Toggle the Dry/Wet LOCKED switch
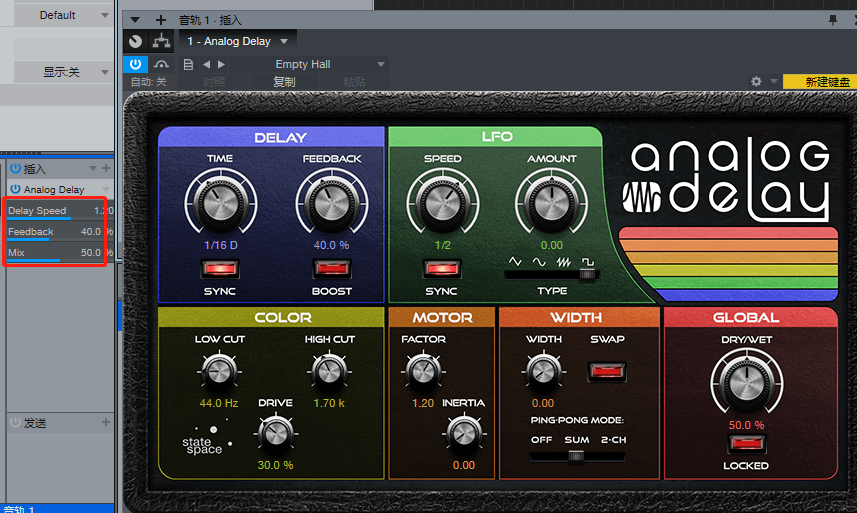The width and height of the screenshot is (857, 513). click(747, 444)
